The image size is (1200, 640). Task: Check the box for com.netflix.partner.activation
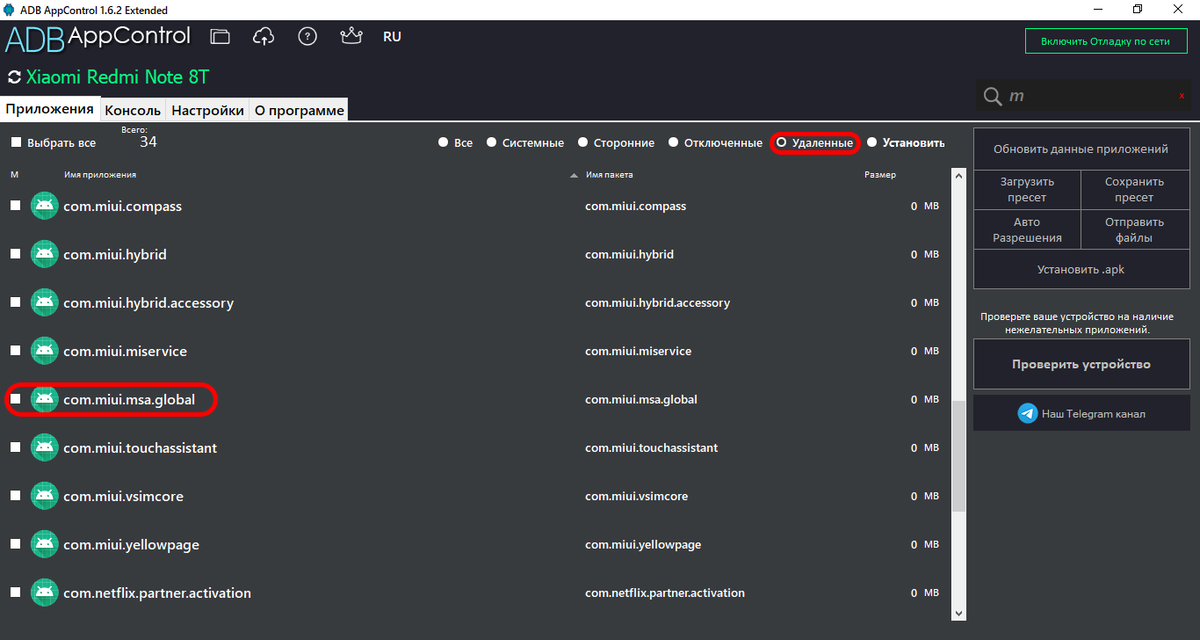click(x=15, y=593)
